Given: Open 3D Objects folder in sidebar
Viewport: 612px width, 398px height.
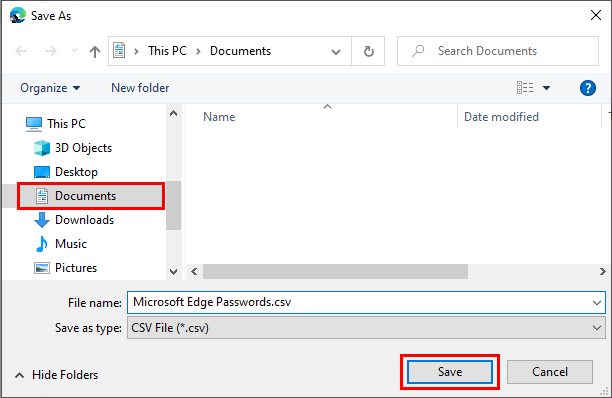Looking at the screenshot, I should coord(83,148).
